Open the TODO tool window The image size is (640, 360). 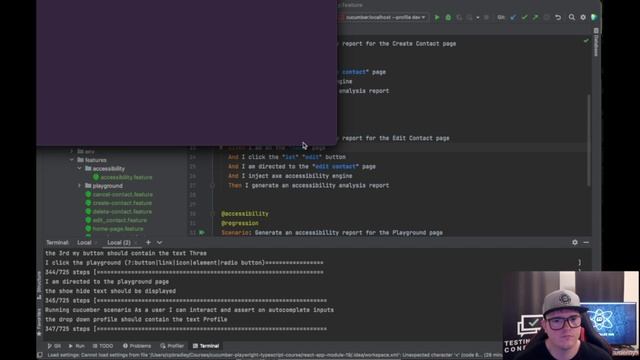[102, 346]
